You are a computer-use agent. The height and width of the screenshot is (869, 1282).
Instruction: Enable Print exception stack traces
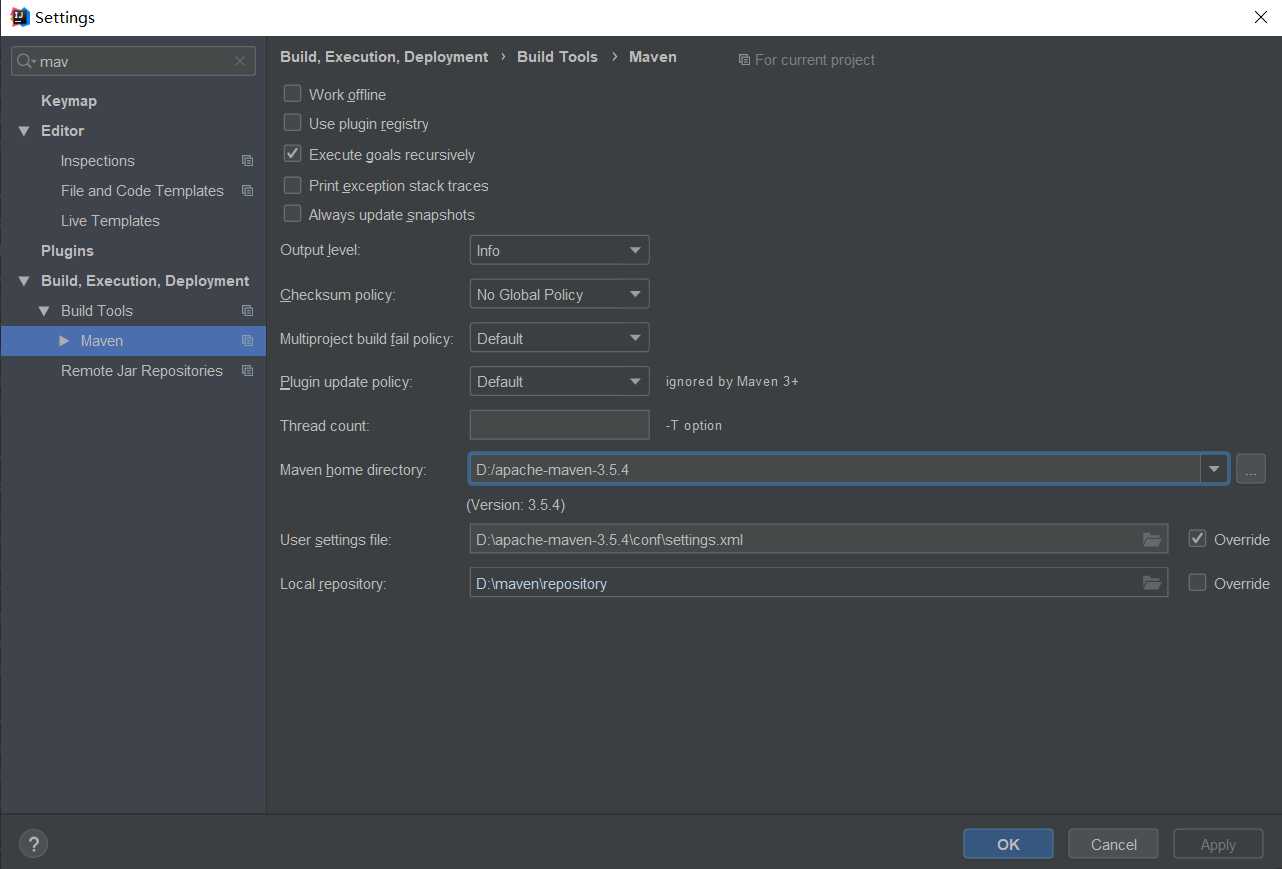coord(292,185)
